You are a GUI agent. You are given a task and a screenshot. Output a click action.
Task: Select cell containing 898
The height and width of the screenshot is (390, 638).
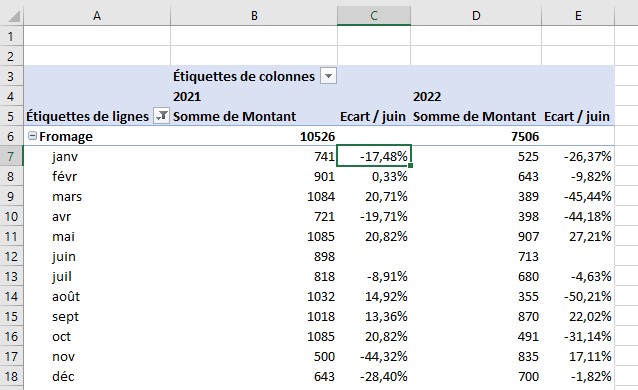click(254, 256)
